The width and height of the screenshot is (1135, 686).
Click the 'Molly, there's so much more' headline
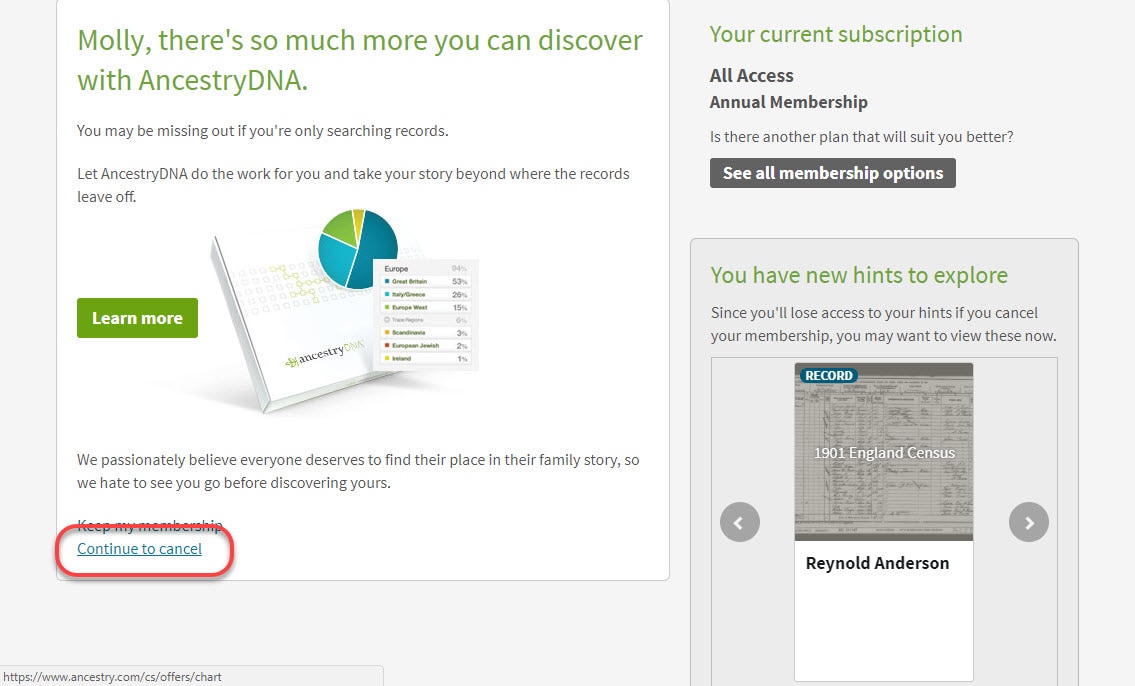(x=360, y=60)
